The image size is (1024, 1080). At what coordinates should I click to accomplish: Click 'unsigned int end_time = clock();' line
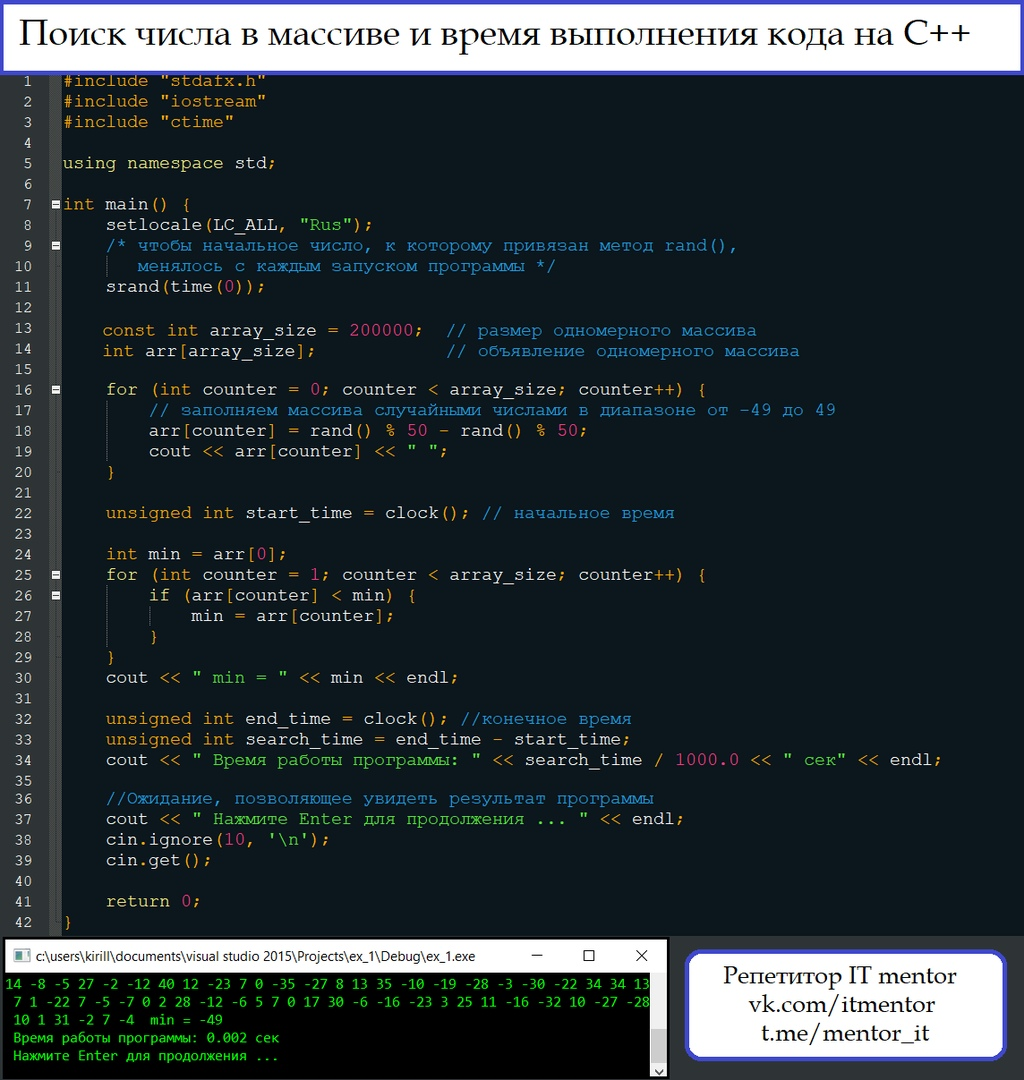tap(277, 719)
